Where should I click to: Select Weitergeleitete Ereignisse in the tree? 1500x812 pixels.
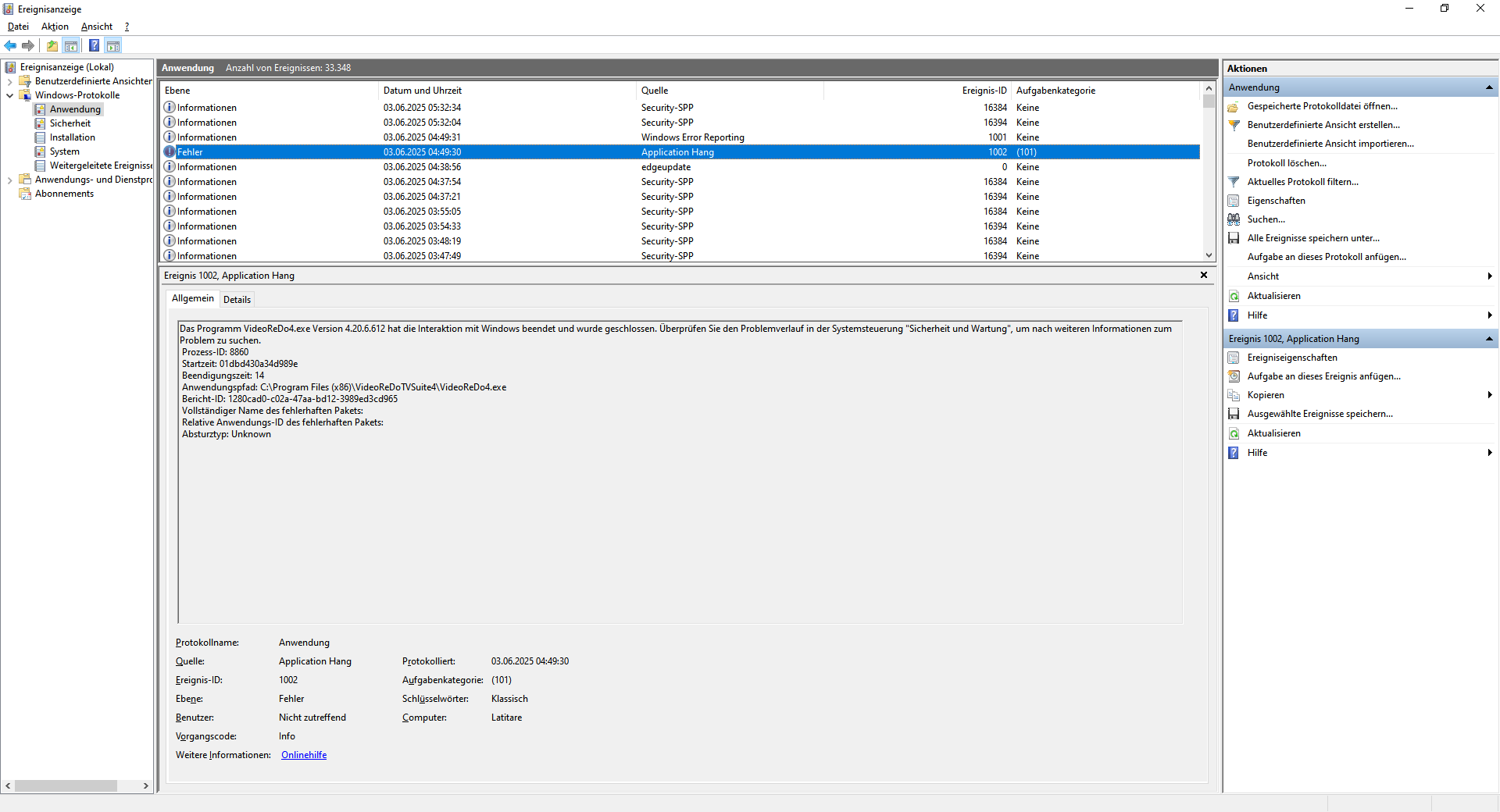101,166
